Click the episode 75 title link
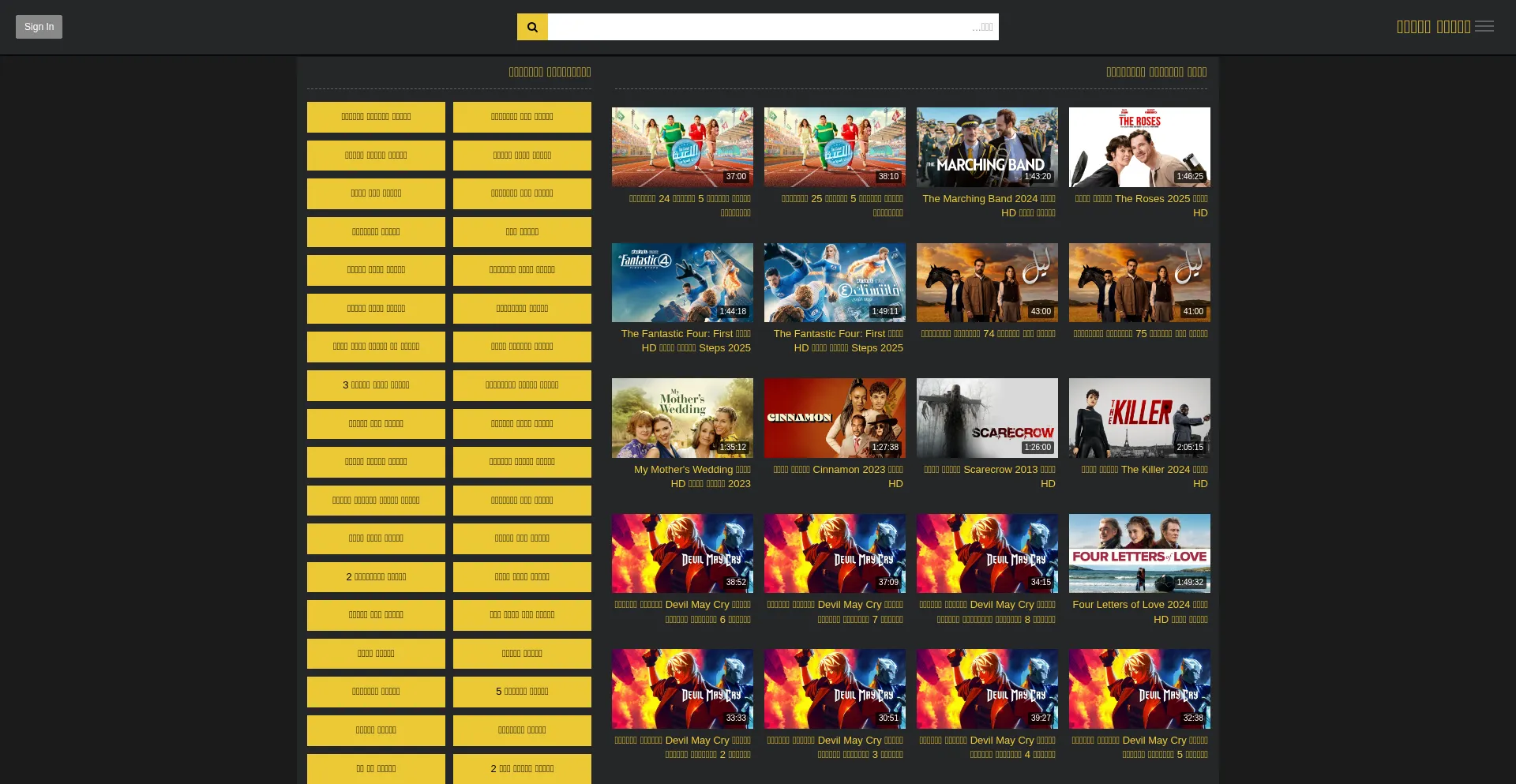The height and width of the screenshot is (784, 1516). coord(1140,334)
